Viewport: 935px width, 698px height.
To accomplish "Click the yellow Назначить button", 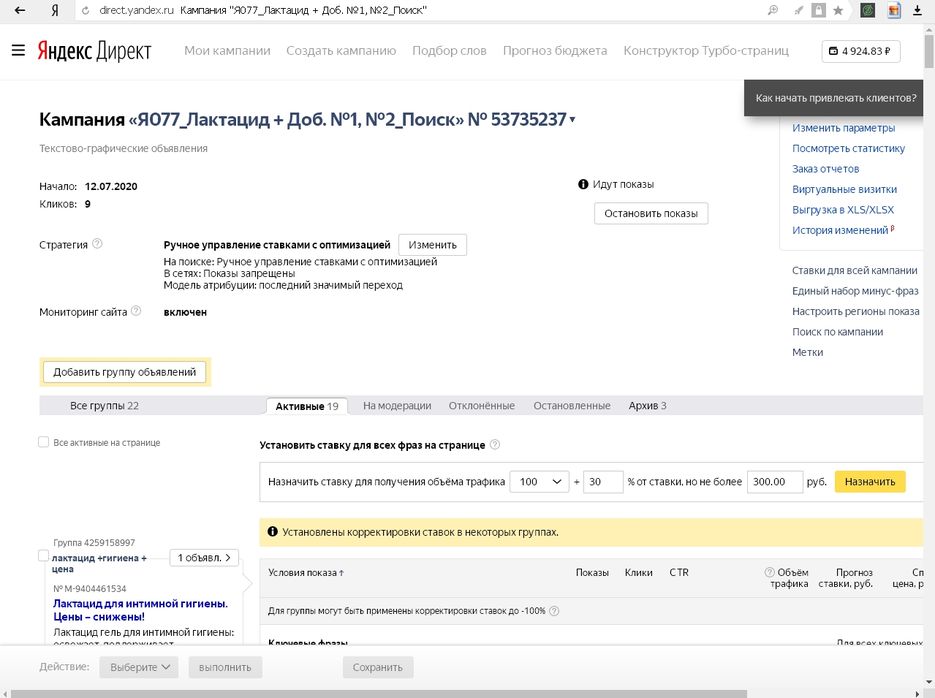I will (870, 482).
